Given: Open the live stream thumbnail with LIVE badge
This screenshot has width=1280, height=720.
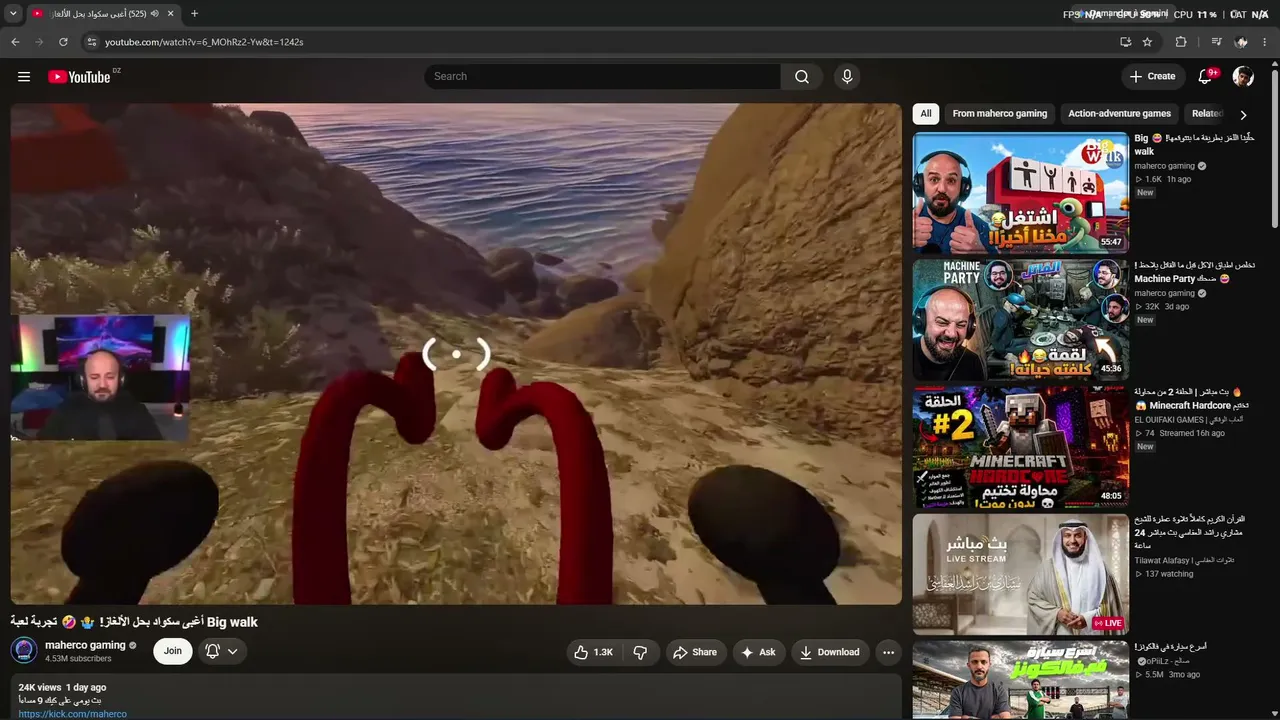Looking at the screenshot, I should point(1020,574).
